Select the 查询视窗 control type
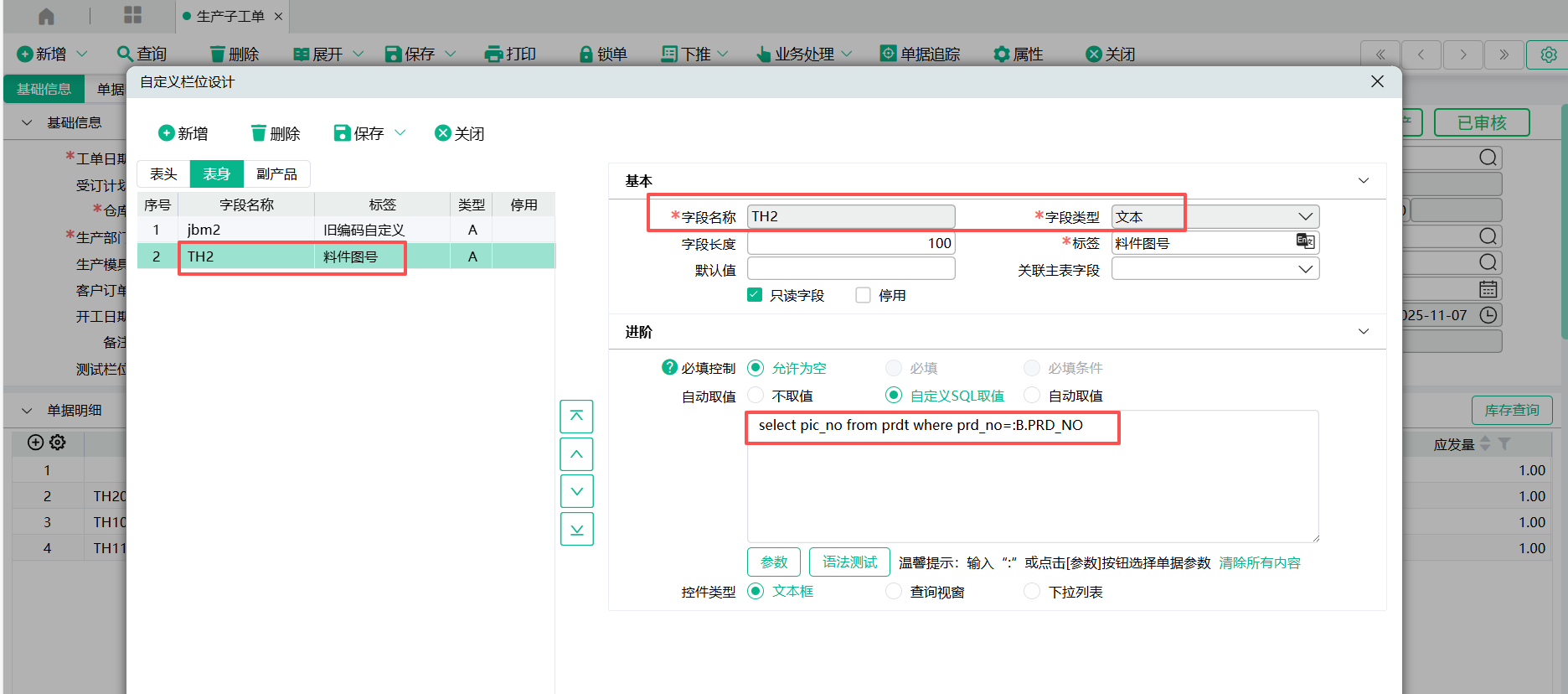 pyautogui.click(x=894, y=592)
